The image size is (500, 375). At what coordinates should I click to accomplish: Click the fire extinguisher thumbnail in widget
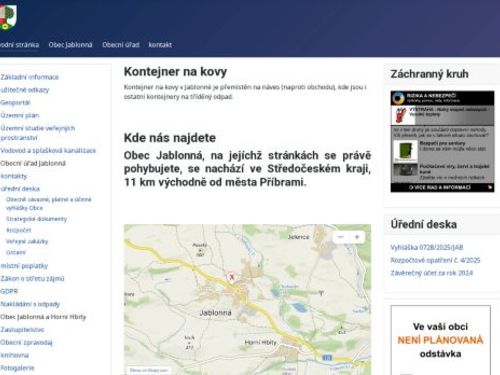(x=401, y=115)
